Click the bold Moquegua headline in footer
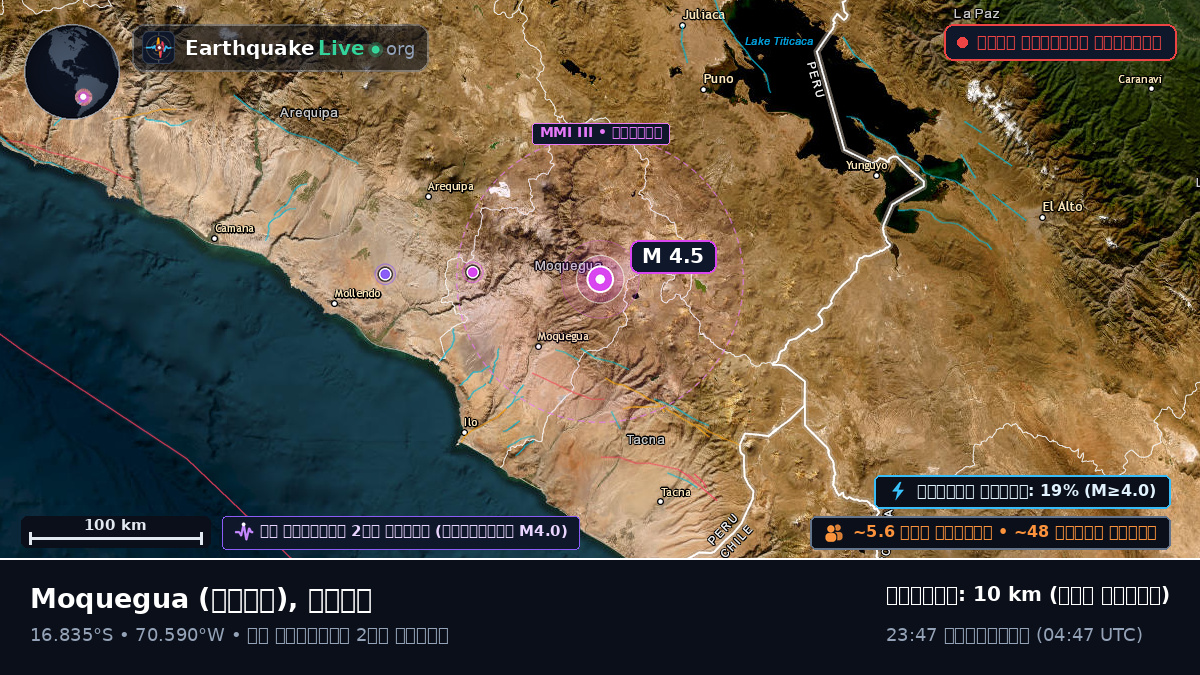 [201, 599]
